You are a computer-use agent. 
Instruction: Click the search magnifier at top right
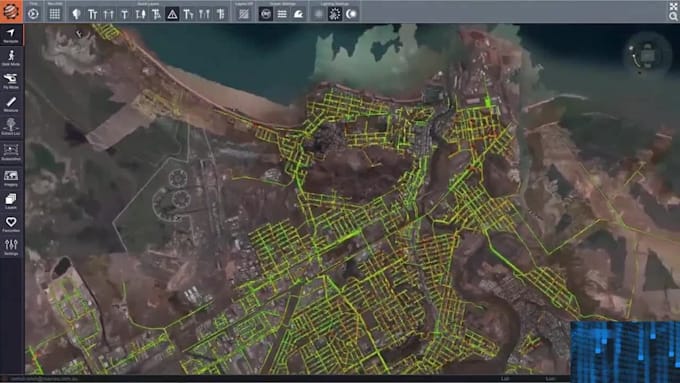click(x=673, y=16)
